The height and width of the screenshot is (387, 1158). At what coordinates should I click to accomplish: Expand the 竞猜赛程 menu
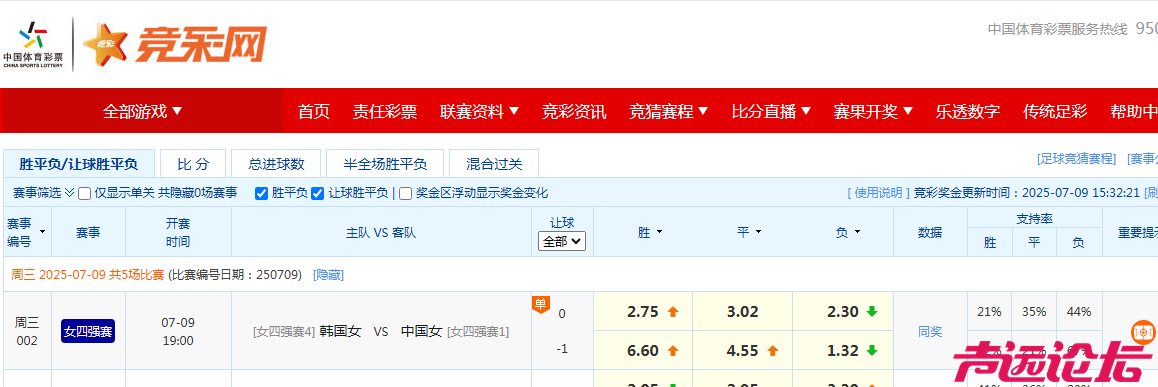pos(668,112)
